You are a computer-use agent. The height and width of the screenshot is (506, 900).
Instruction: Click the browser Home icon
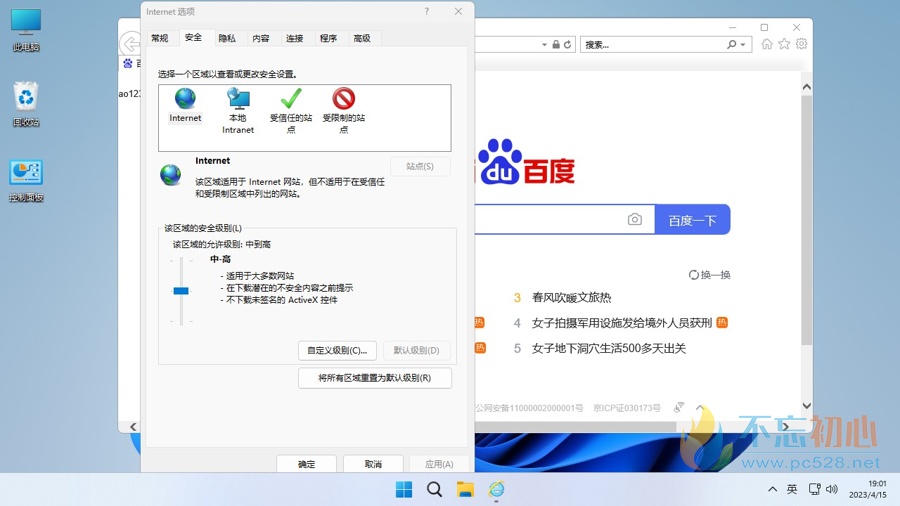767,44
